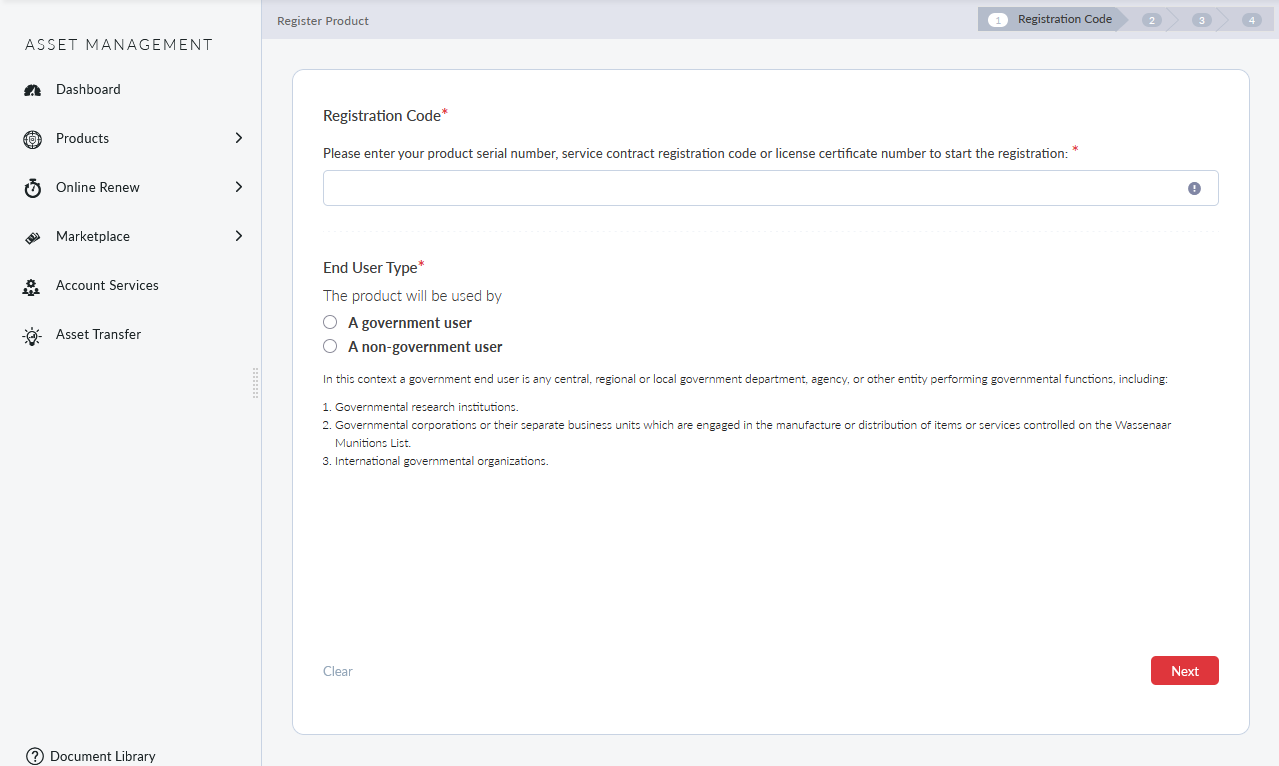Click the Dashboard gauge icon

[32, 90]
